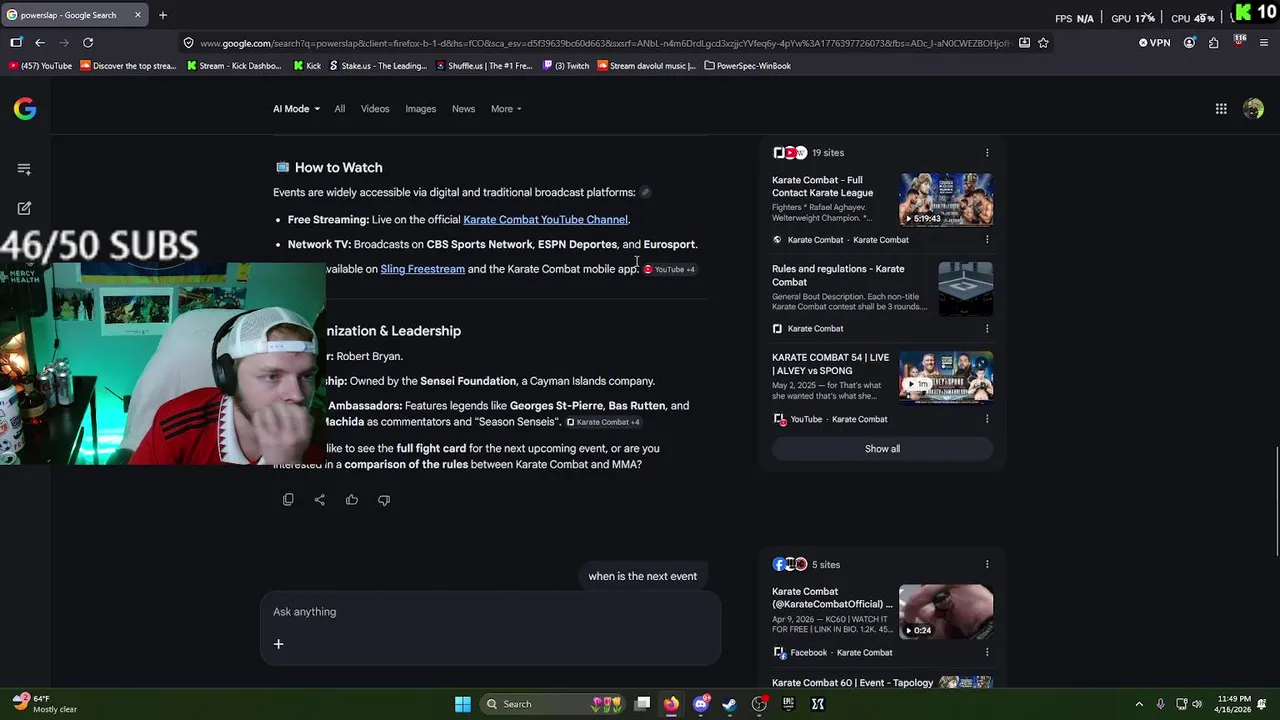Open Steam from the taskbar
Image resolution: width=1280 pixels, height=720 pixels.
730,704
